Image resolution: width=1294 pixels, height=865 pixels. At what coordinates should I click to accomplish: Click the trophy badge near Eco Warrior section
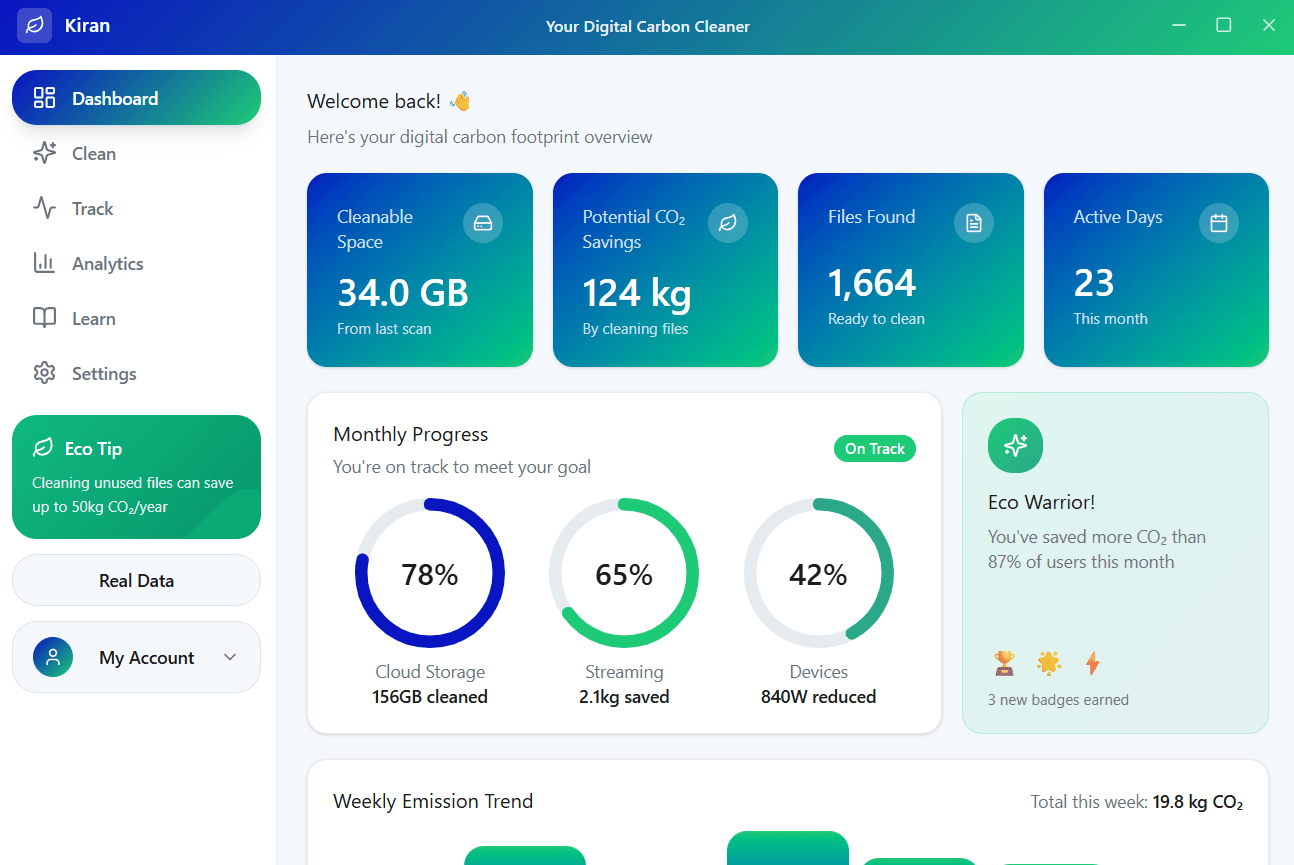coord(1004,663)
